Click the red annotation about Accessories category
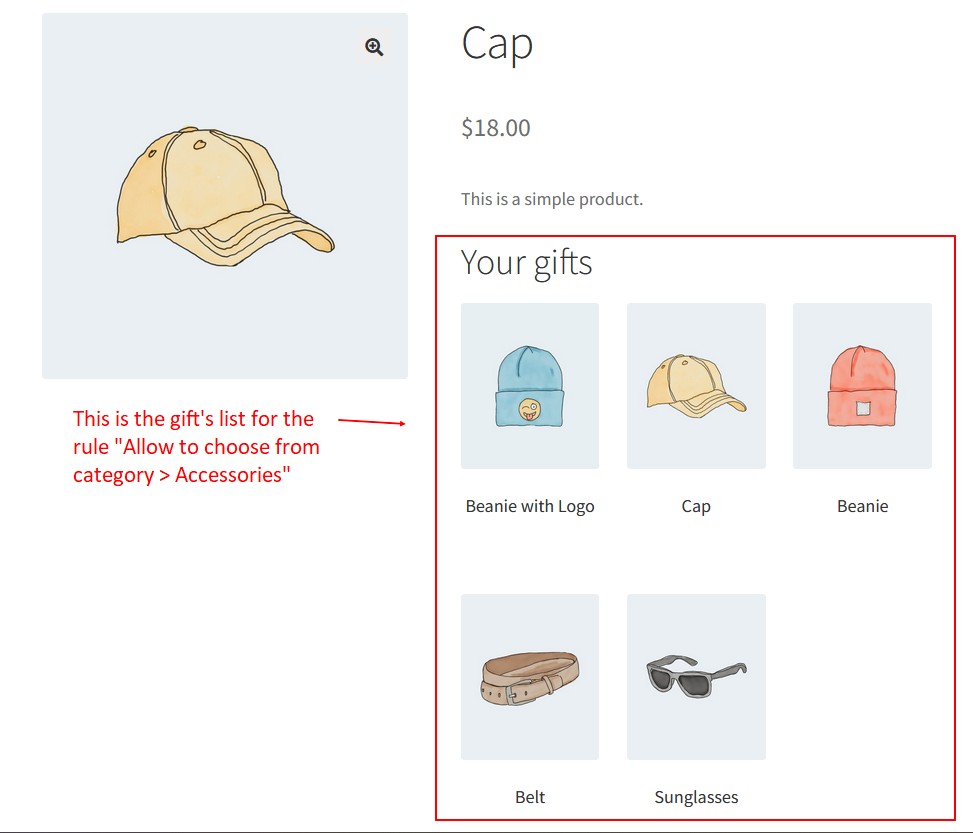Screen dimensions: 973x833 (x=196, y=447)
